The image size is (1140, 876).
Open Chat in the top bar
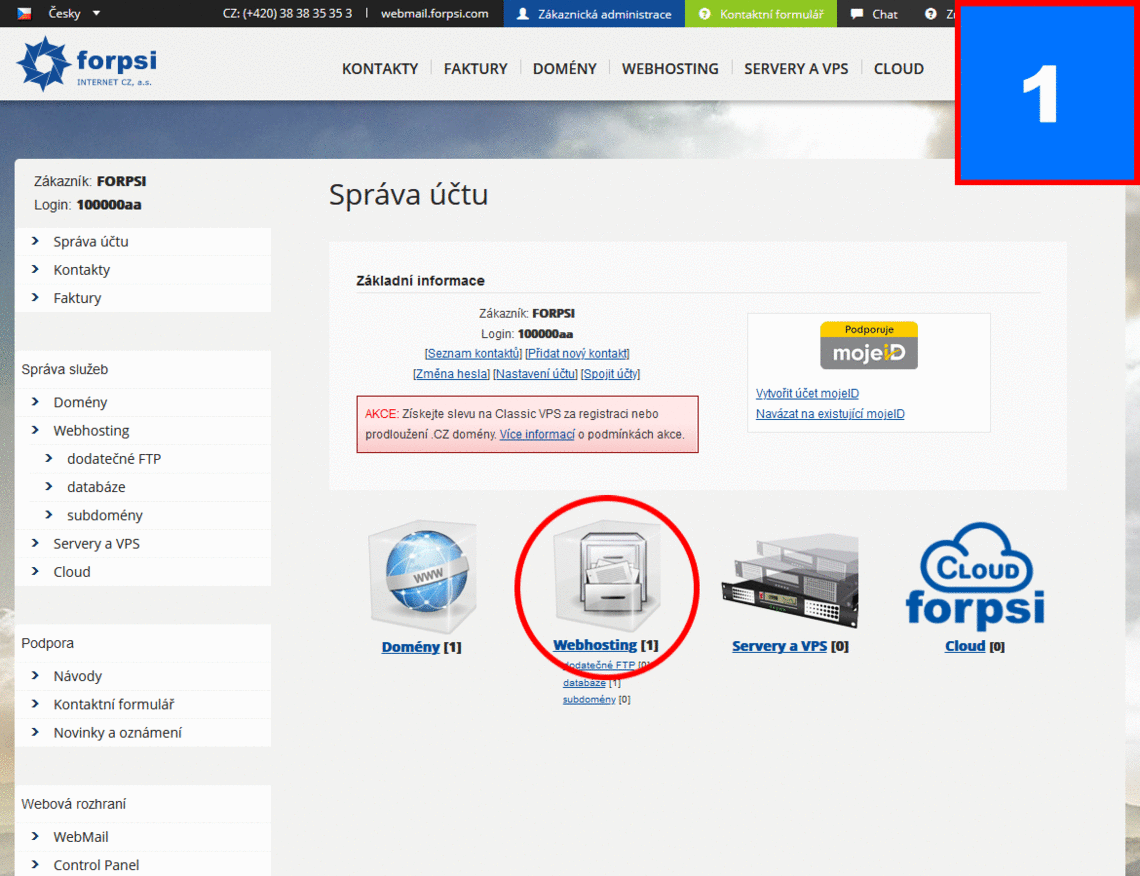click(874, 14)
